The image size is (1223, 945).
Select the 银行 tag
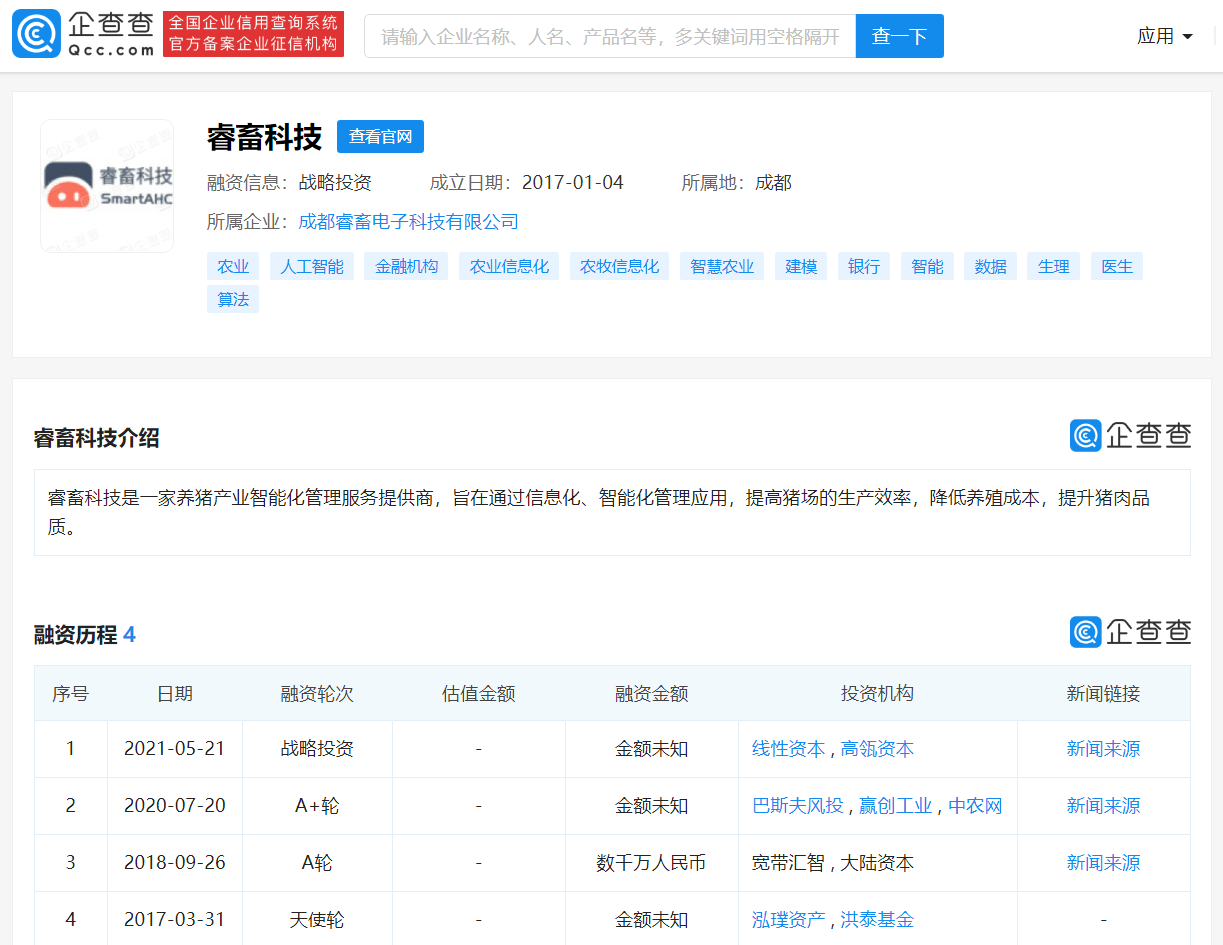864,267
